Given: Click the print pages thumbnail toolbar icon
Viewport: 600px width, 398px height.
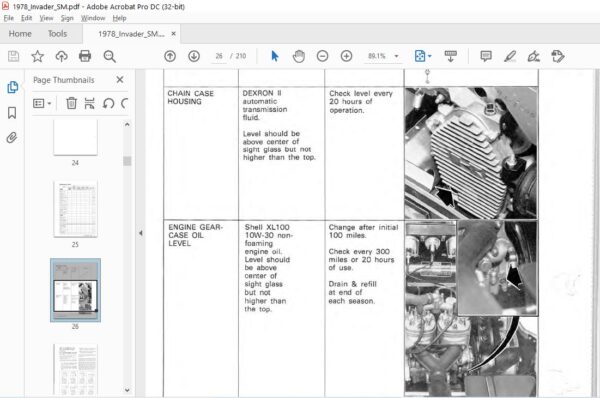Looking at the screenshot, I should coord(90,103).
